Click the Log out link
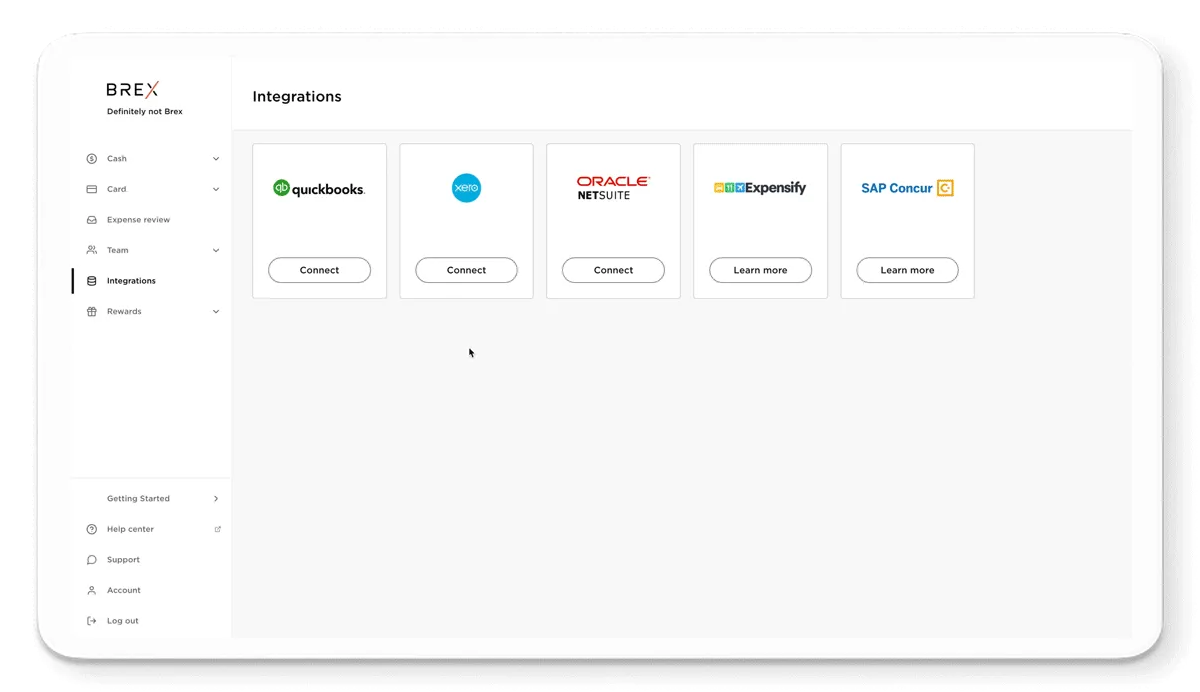Viewport: 1200px width, 692px height. pyautogui.click(x=123, y=621)
